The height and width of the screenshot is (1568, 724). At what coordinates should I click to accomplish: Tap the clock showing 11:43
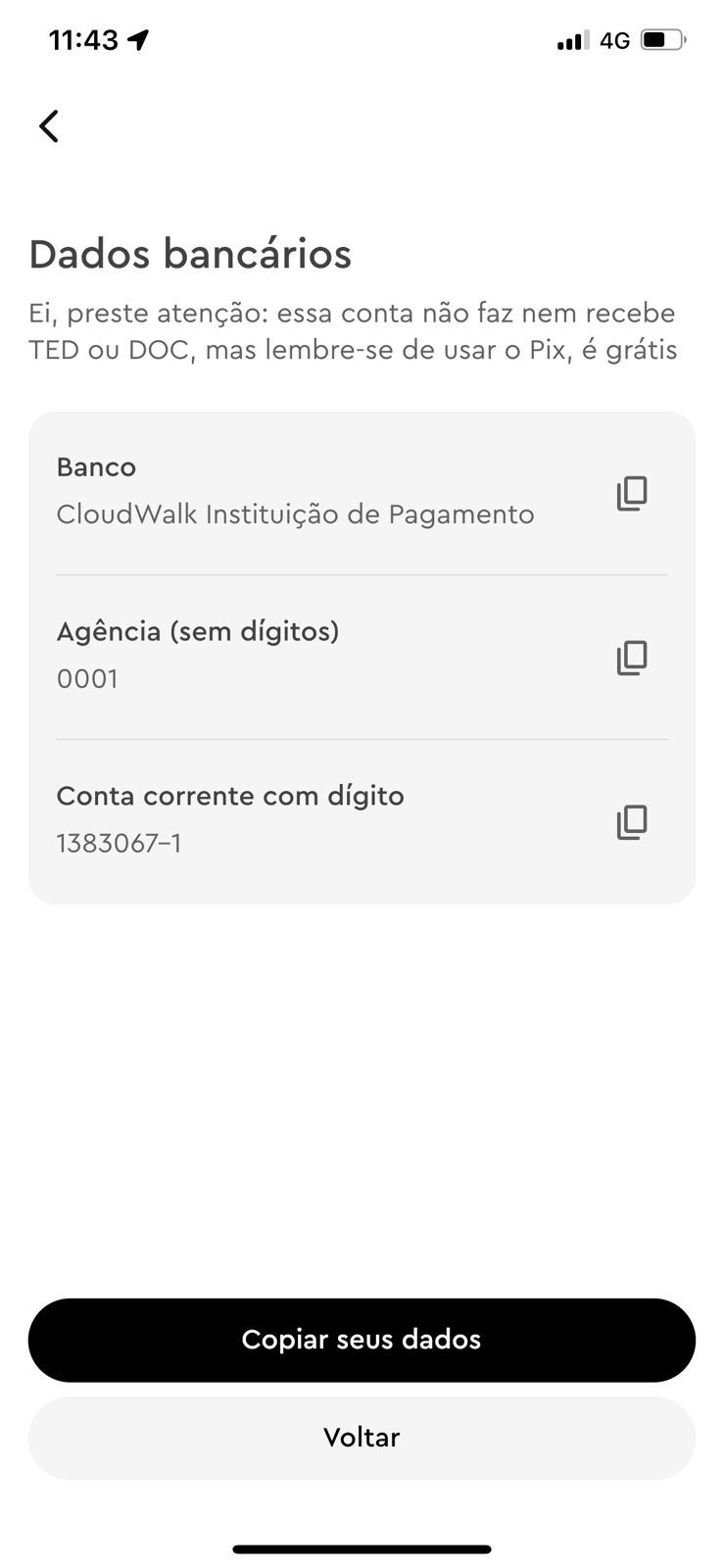[83, 40]
